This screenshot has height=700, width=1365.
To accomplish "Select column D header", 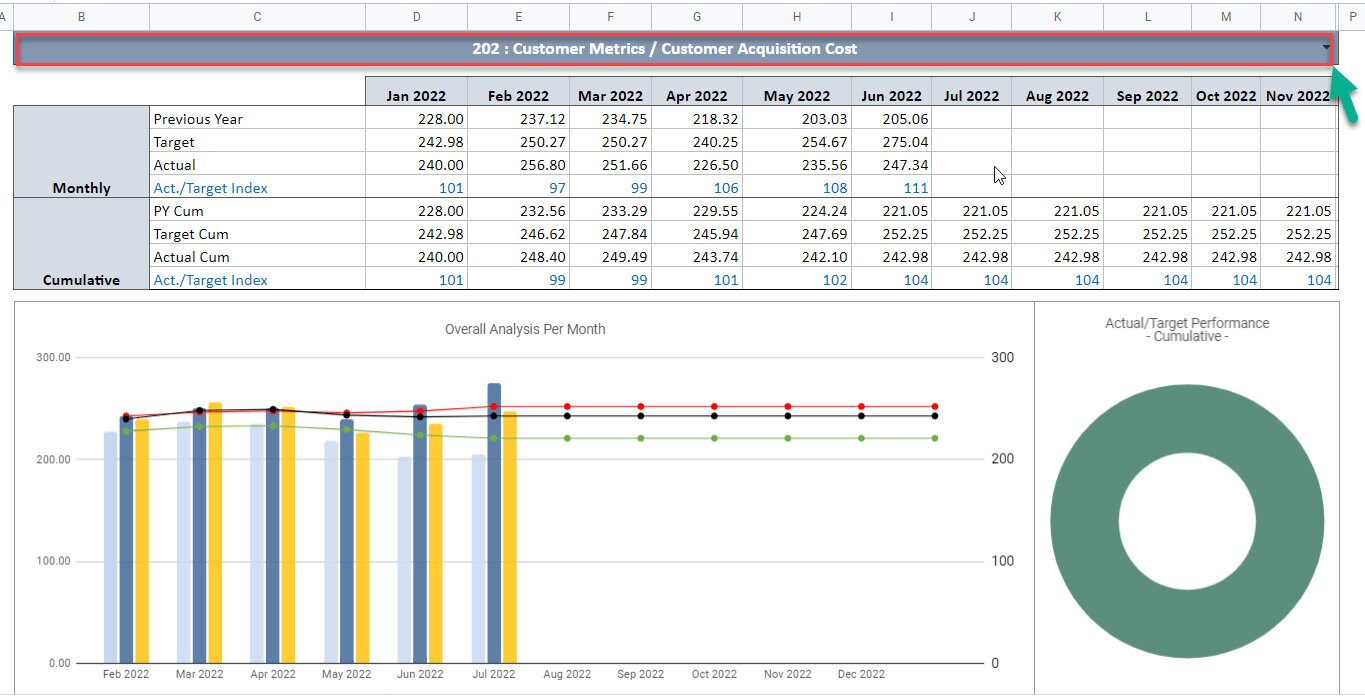I will pyautogui.click(x=416, y=16).
